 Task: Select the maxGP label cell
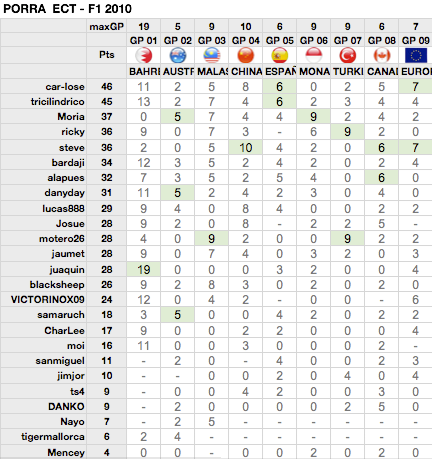tap(107, 26)
